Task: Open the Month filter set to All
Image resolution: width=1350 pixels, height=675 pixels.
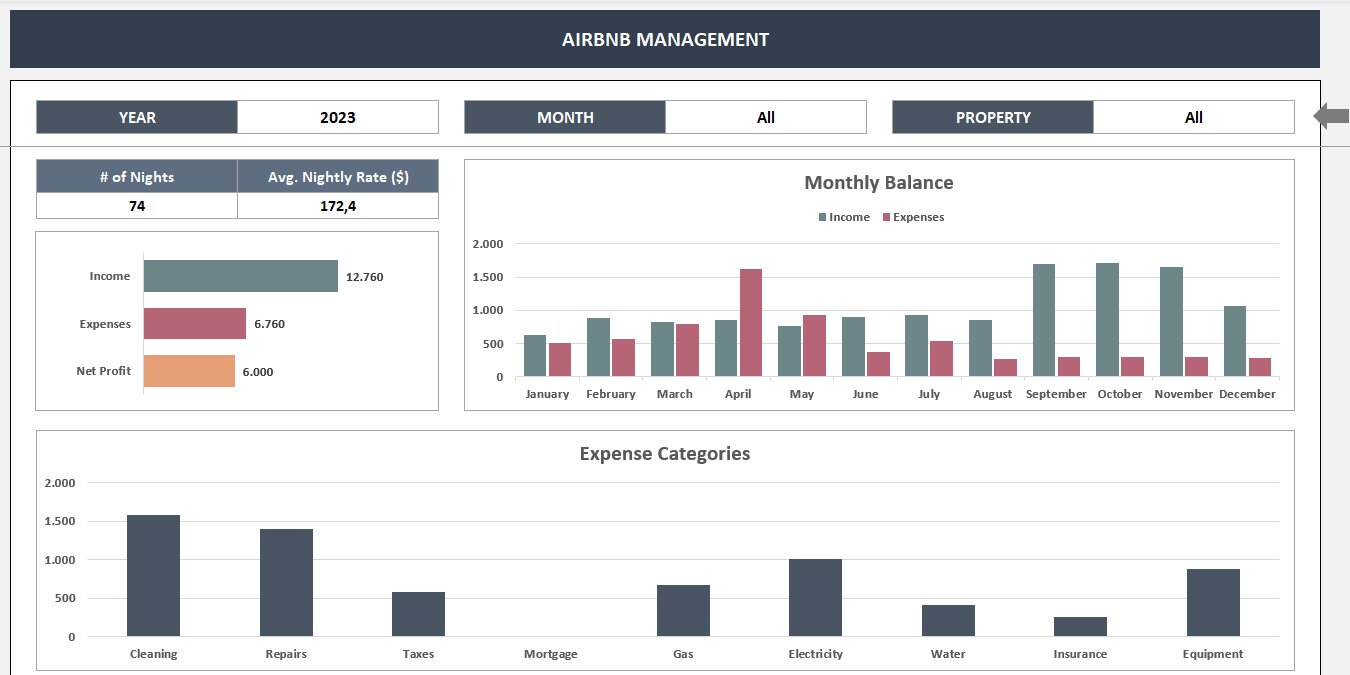Action: click(766, 117)
